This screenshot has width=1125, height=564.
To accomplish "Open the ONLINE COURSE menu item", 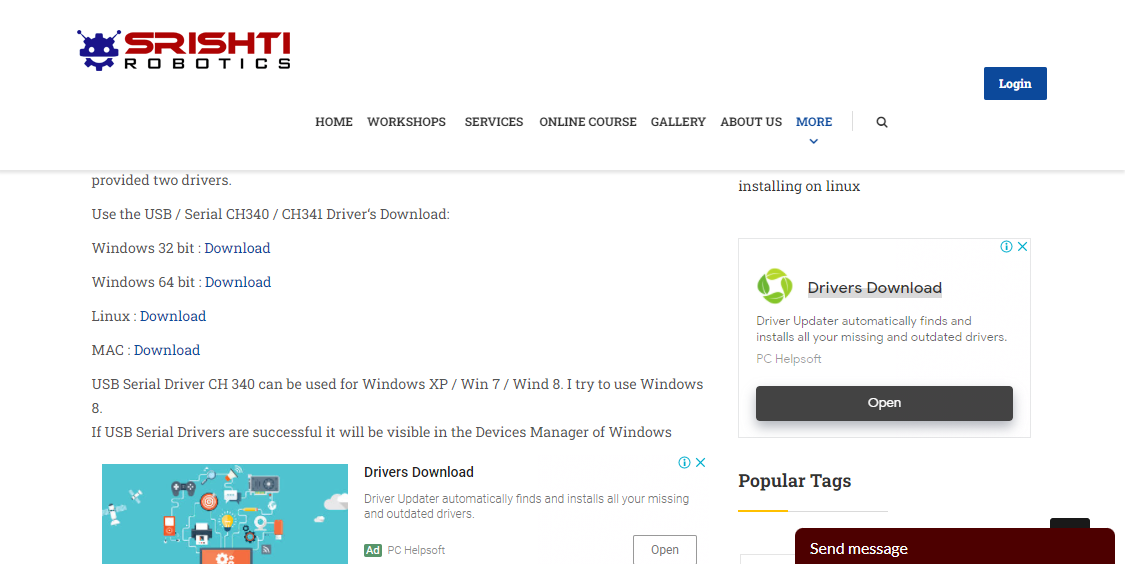I will point(588,122).
